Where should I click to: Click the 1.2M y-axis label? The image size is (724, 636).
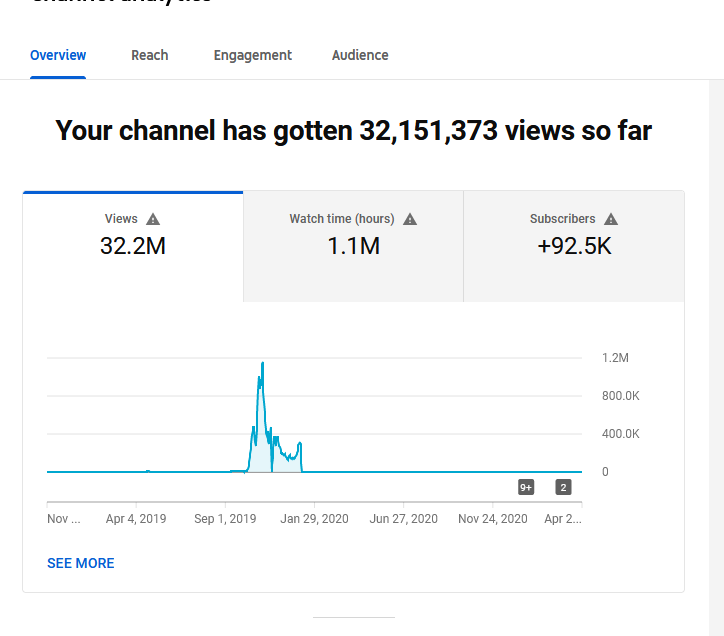click(615, 358)
